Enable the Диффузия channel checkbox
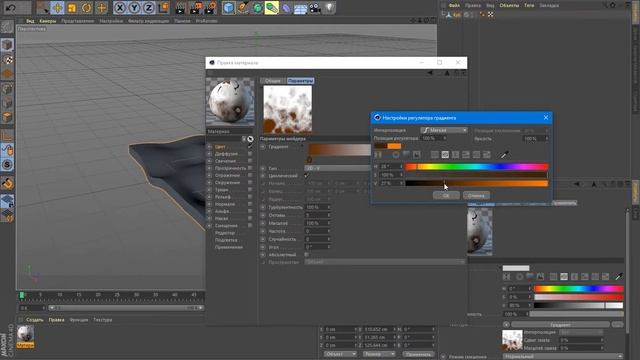The height and width of the screenshot is (360, 640). click(x=250, y=154)
